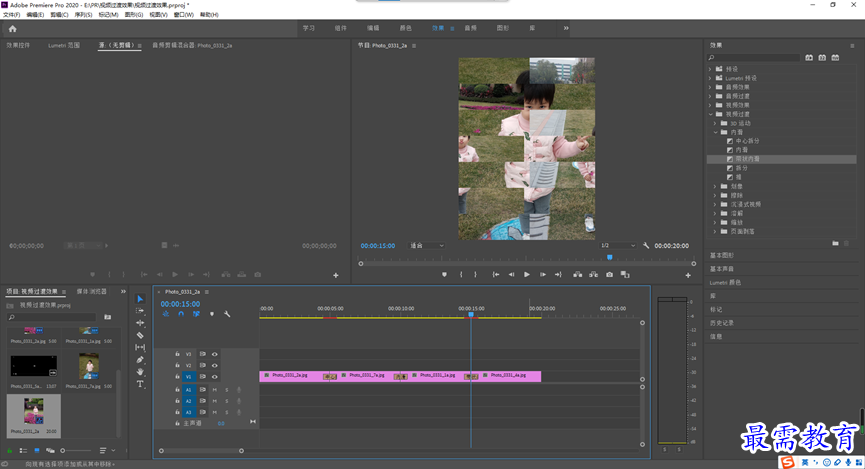Step back one frame in Program monitor
865x469 pixels.
coord(511,274)
